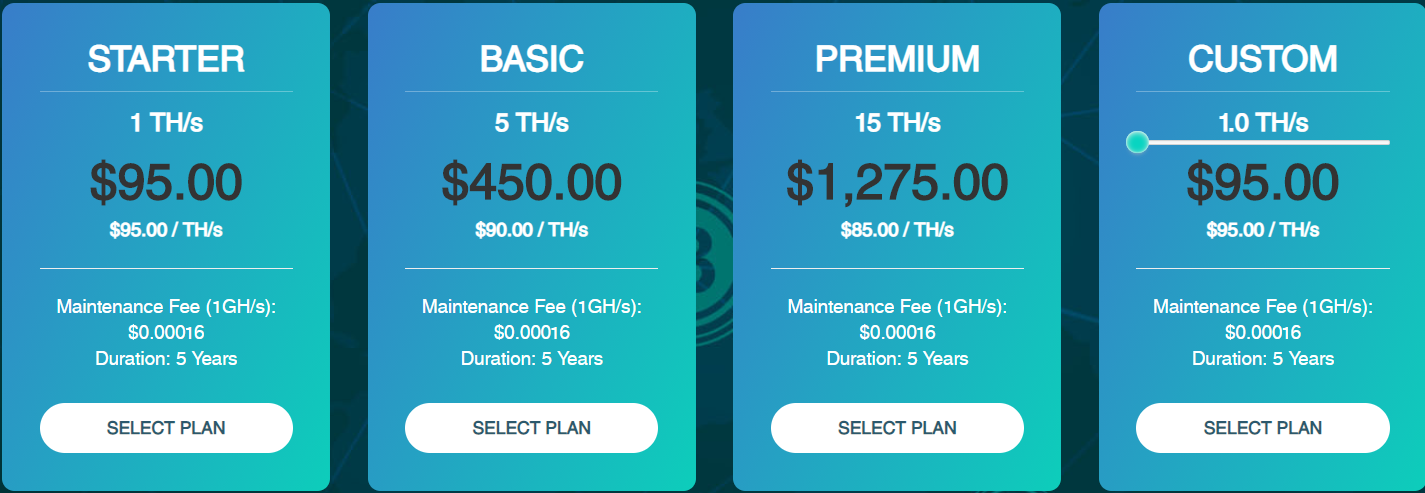Image resolution: width=1425 pixels, height=493 pixels.
Task: Click the $1,275.00 PREMIUM price
Action: pyautogui.click(x=897, y=183)
